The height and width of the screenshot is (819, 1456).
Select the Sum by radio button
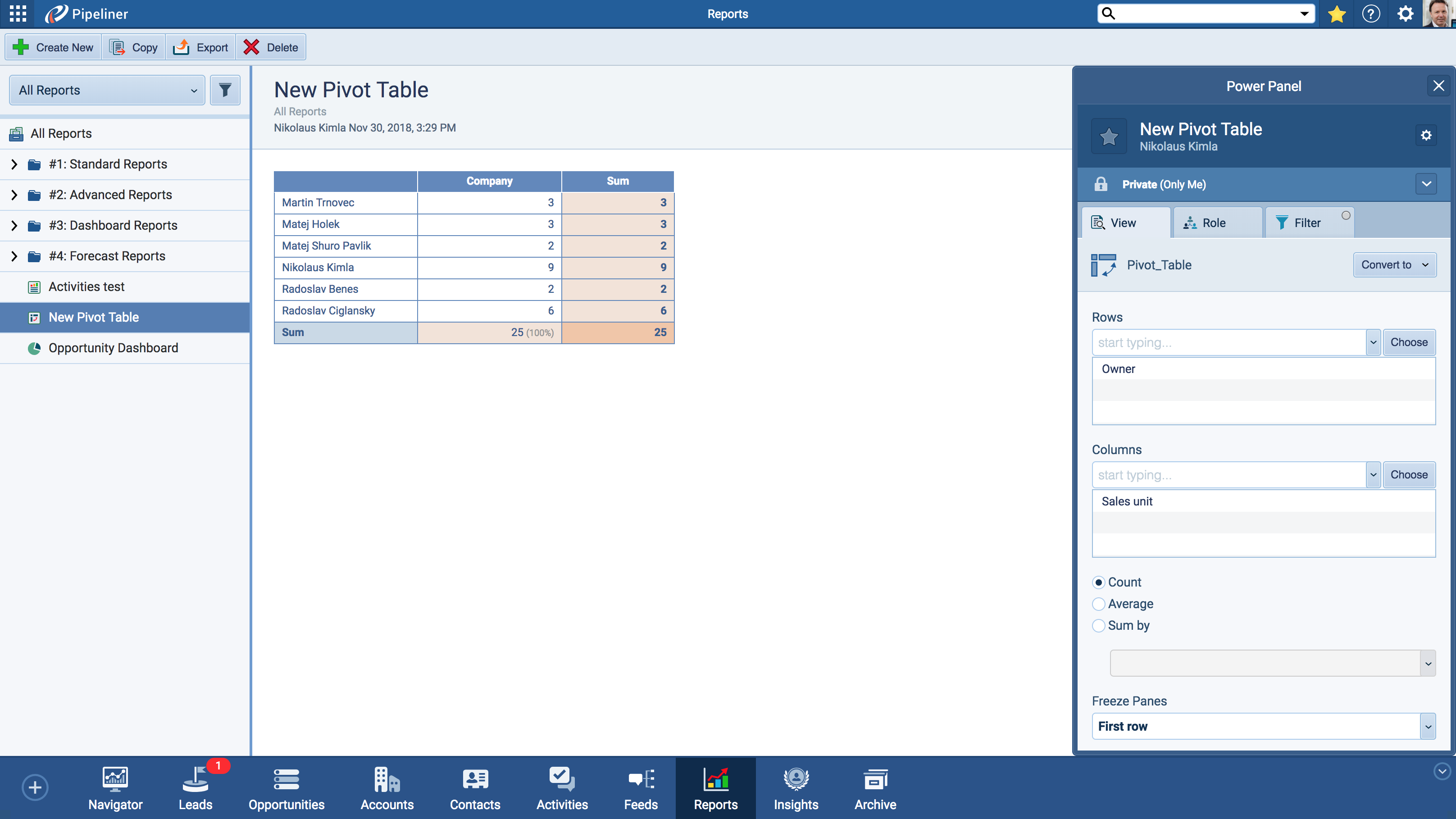point(1098,625)
